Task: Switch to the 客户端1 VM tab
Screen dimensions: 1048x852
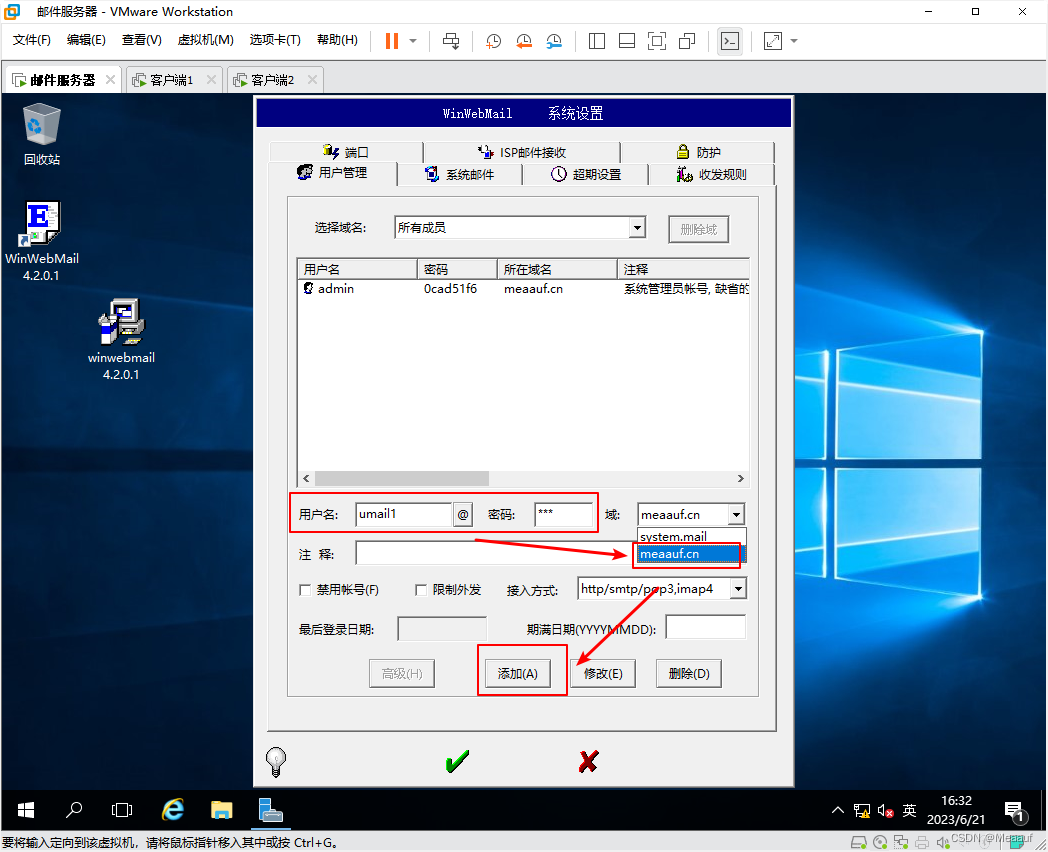Action: 172,80
